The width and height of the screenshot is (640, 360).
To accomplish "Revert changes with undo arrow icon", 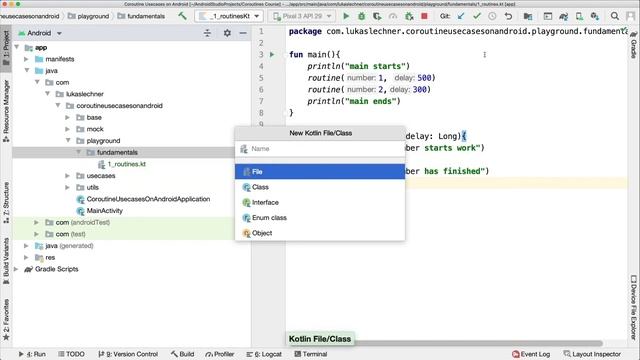I will click(508, 16).
